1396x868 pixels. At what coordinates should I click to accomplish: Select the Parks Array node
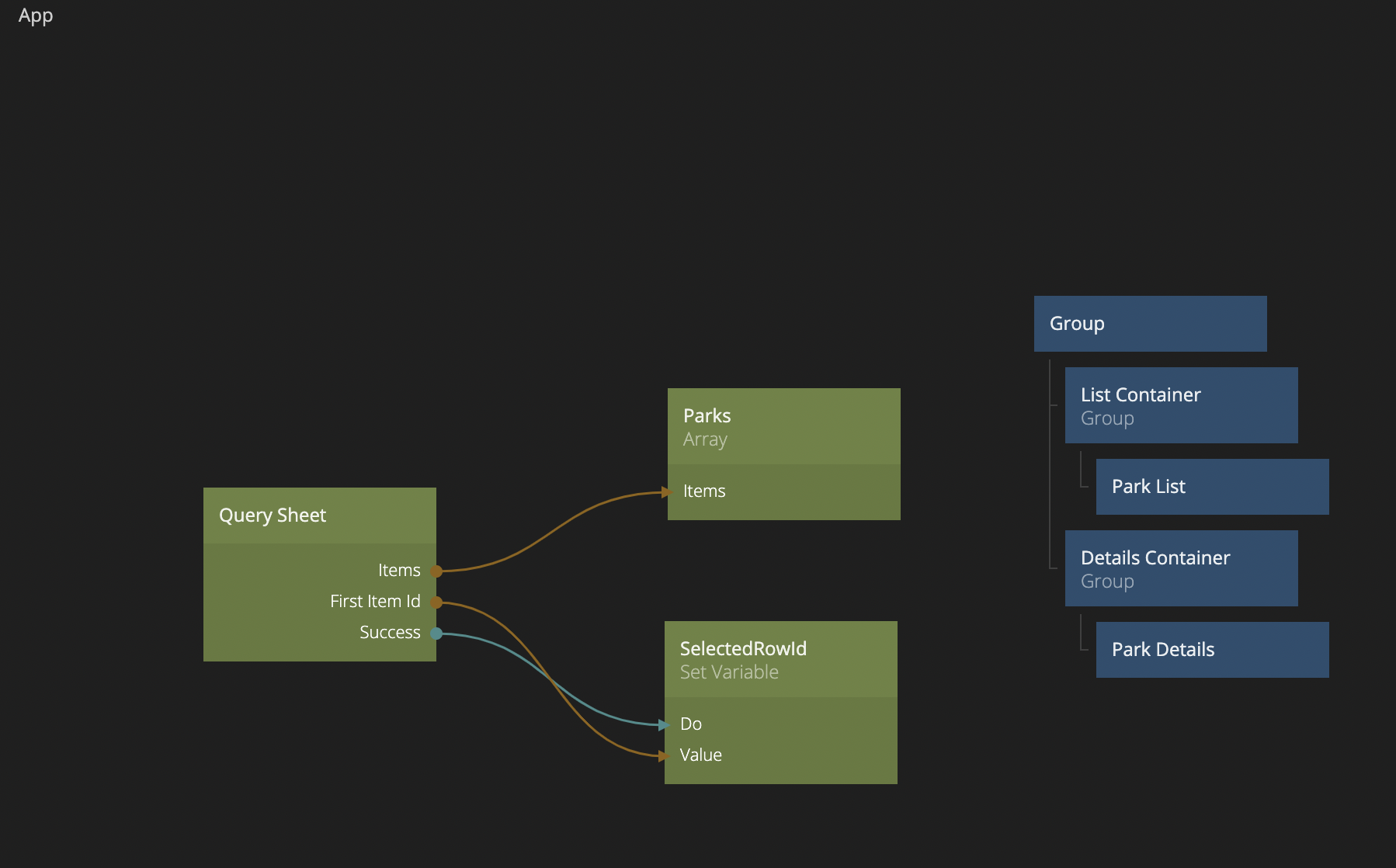tap(783, 427)
